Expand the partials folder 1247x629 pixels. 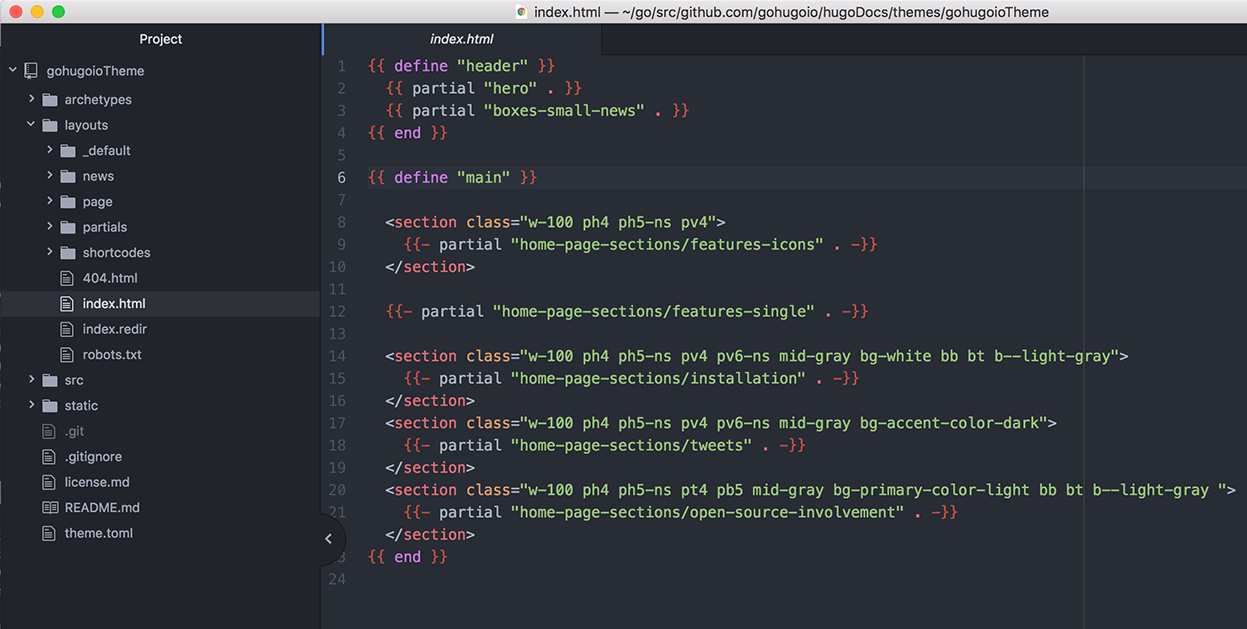tap(48, 226)
